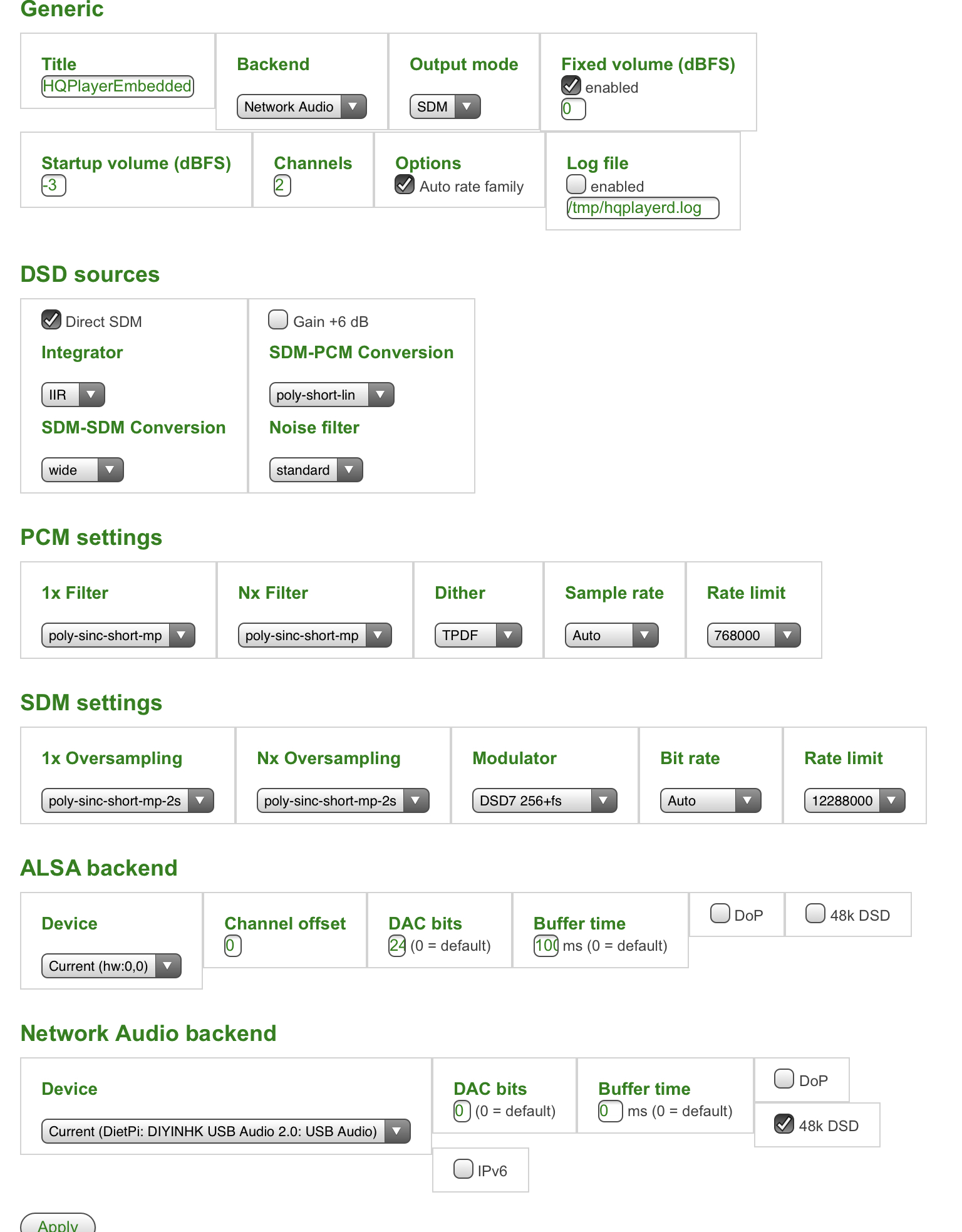Choose a Modulator from DSD7 256+fs dropdown
Image resolution: width=962 pixels, height=1232 pixels.
[544, 800]
